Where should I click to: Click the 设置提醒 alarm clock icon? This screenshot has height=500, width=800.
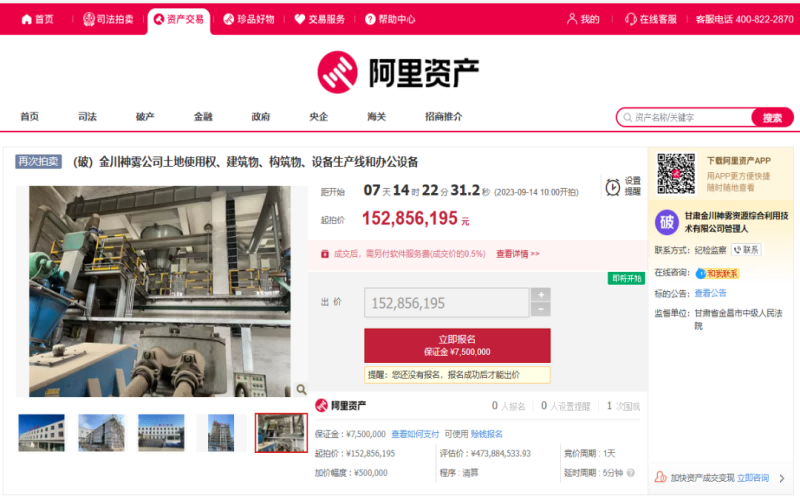click(x=613, y=187)
